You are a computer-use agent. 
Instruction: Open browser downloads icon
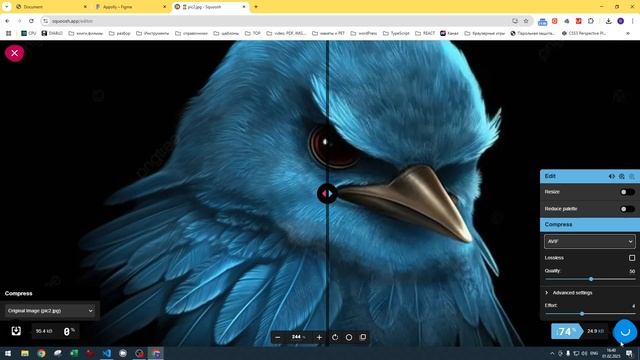click(608, 21)
